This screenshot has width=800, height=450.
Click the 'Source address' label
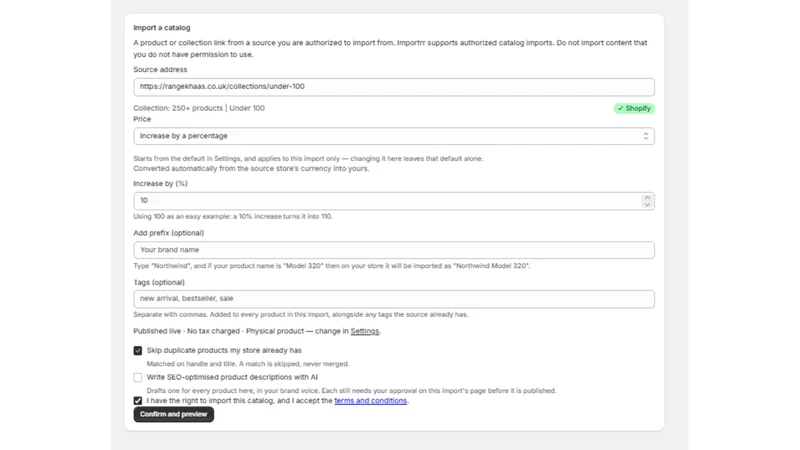[x=160, y=69]
